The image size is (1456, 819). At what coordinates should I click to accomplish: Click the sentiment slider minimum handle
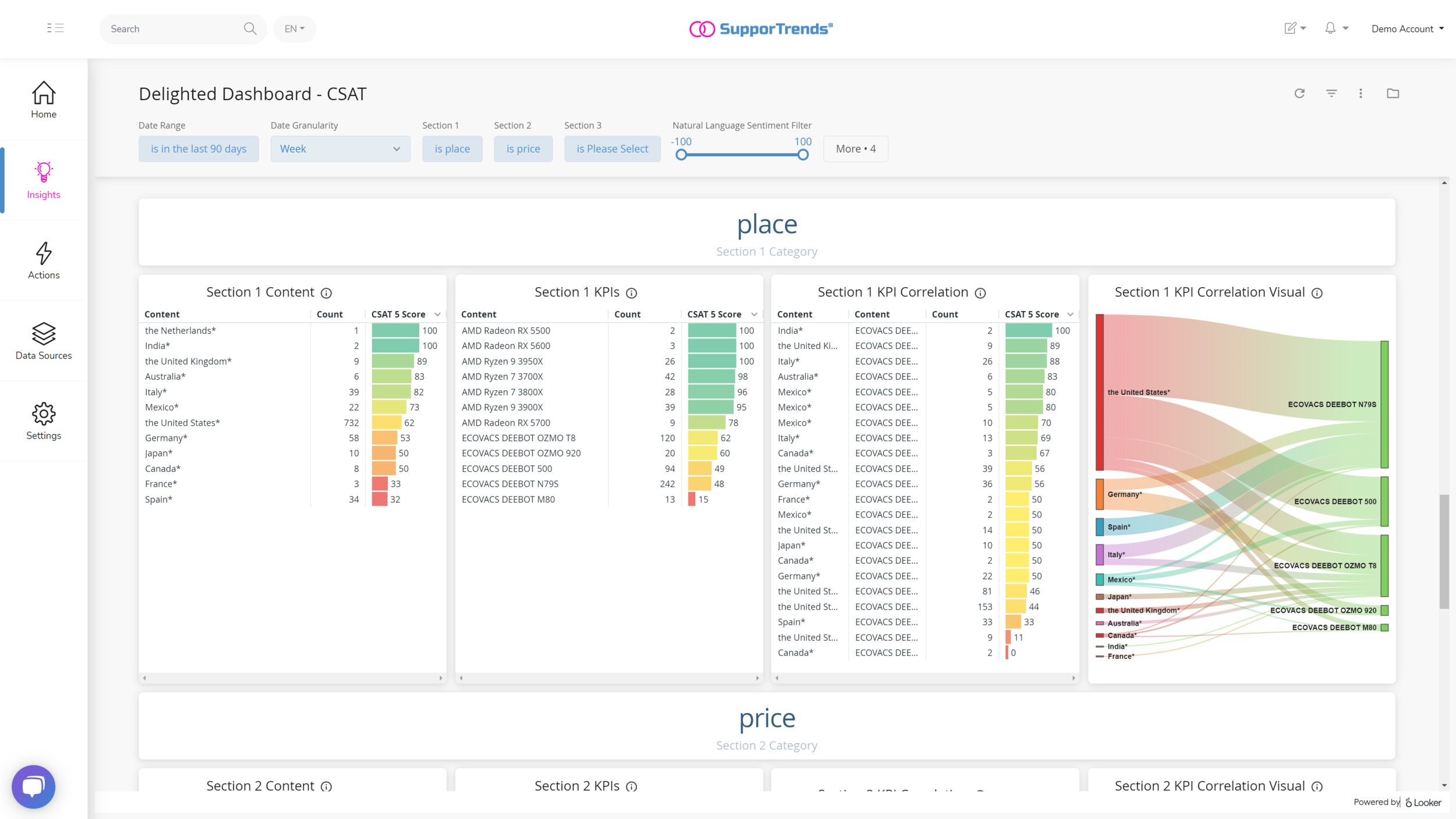pyautogui.click(x=681, y=154)
